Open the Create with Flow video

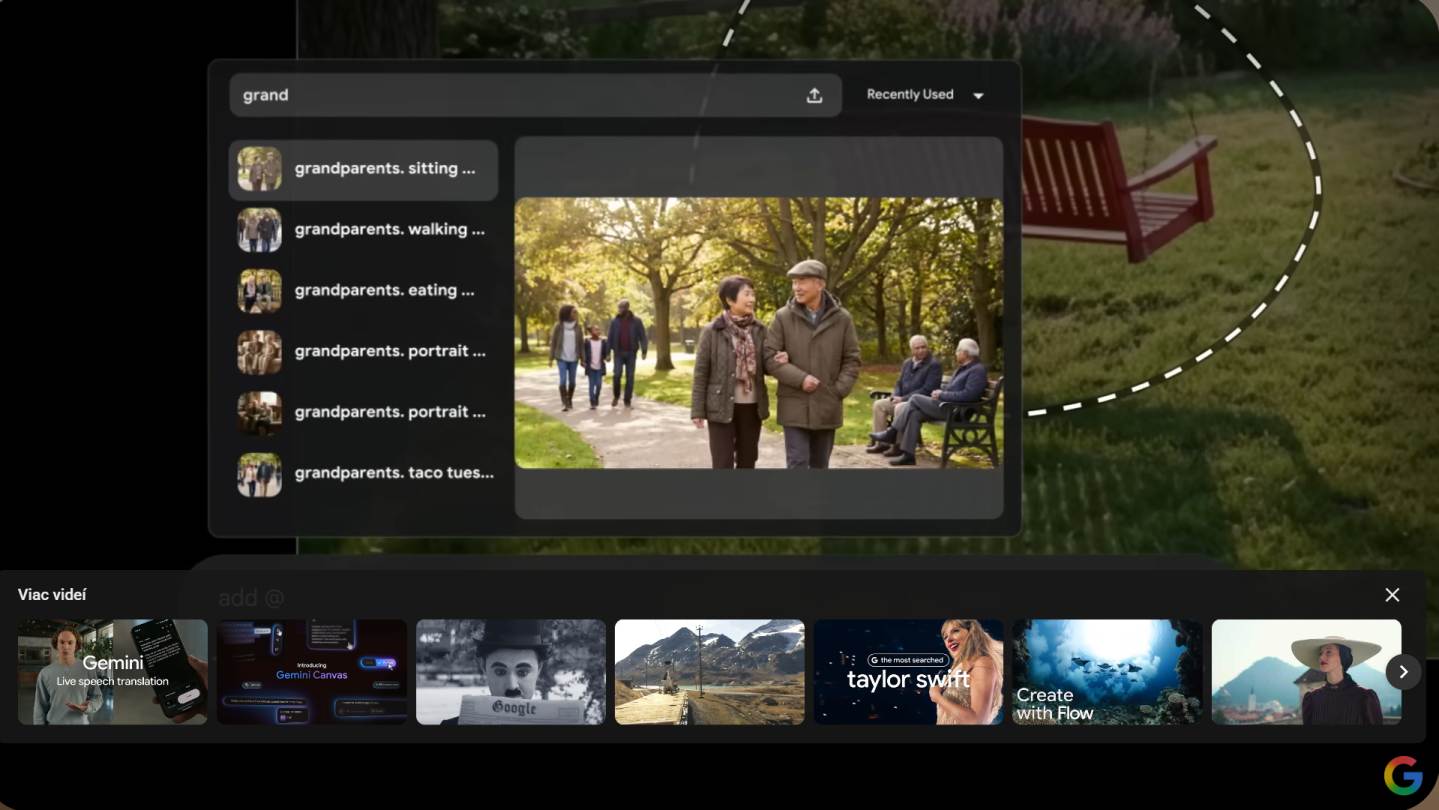pyautogui.click(x=1107, y=671)
